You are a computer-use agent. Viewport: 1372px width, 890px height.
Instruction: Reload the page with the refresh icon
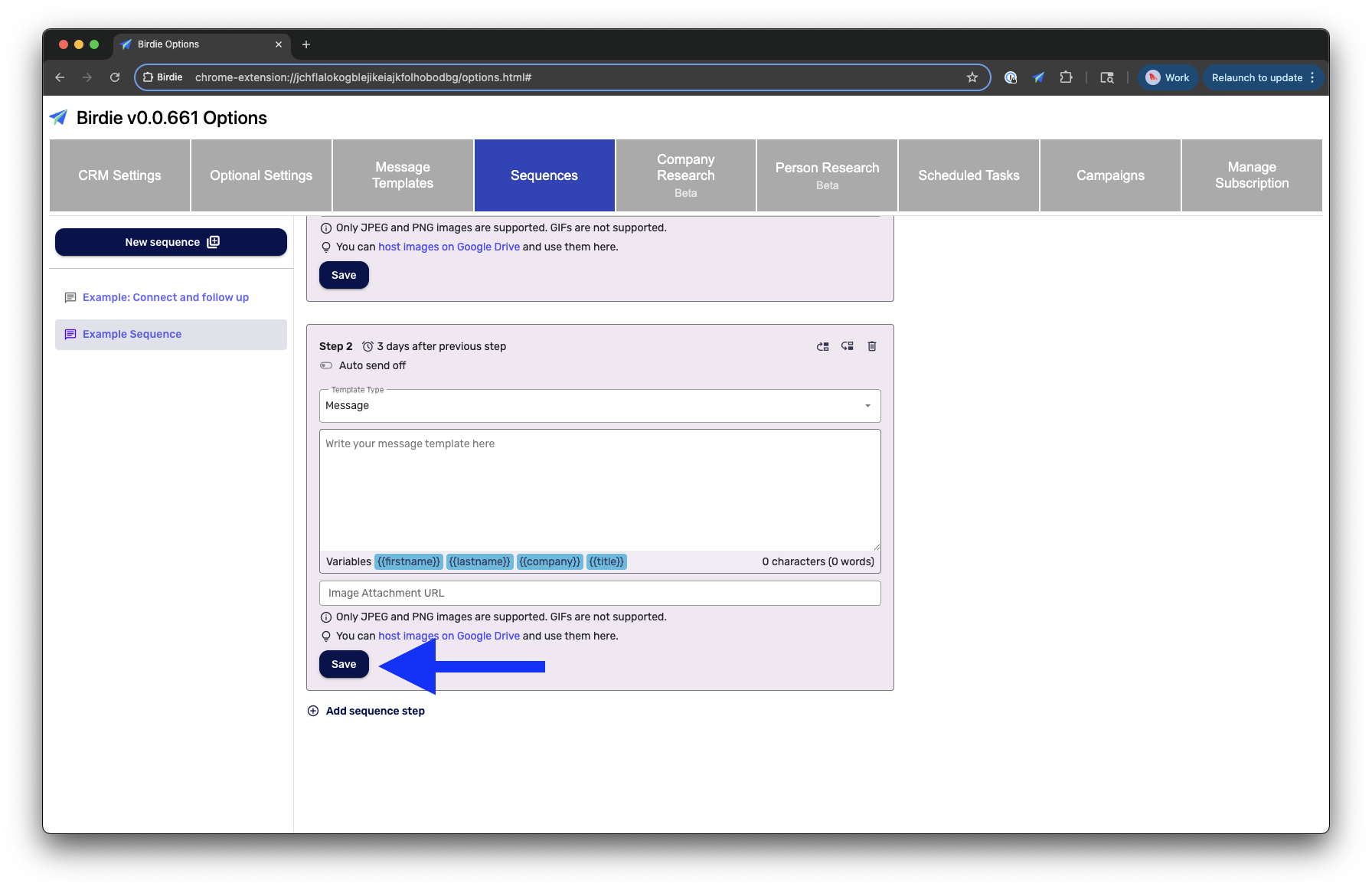click(x=115, y=77)
